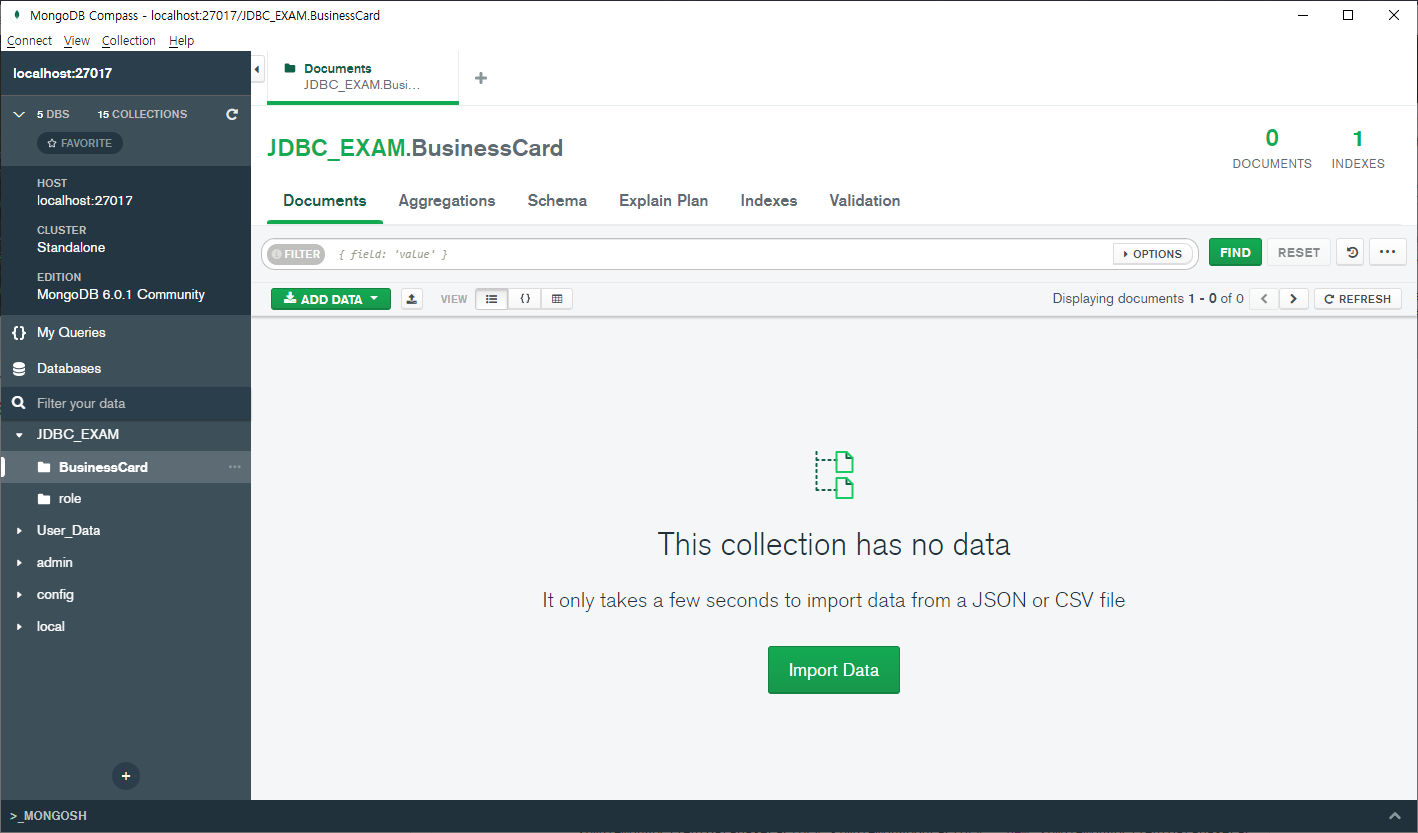This screenshot has width=1418, height=833.
Task: Open the Connect menu
Action: click(x=29, y=41)
